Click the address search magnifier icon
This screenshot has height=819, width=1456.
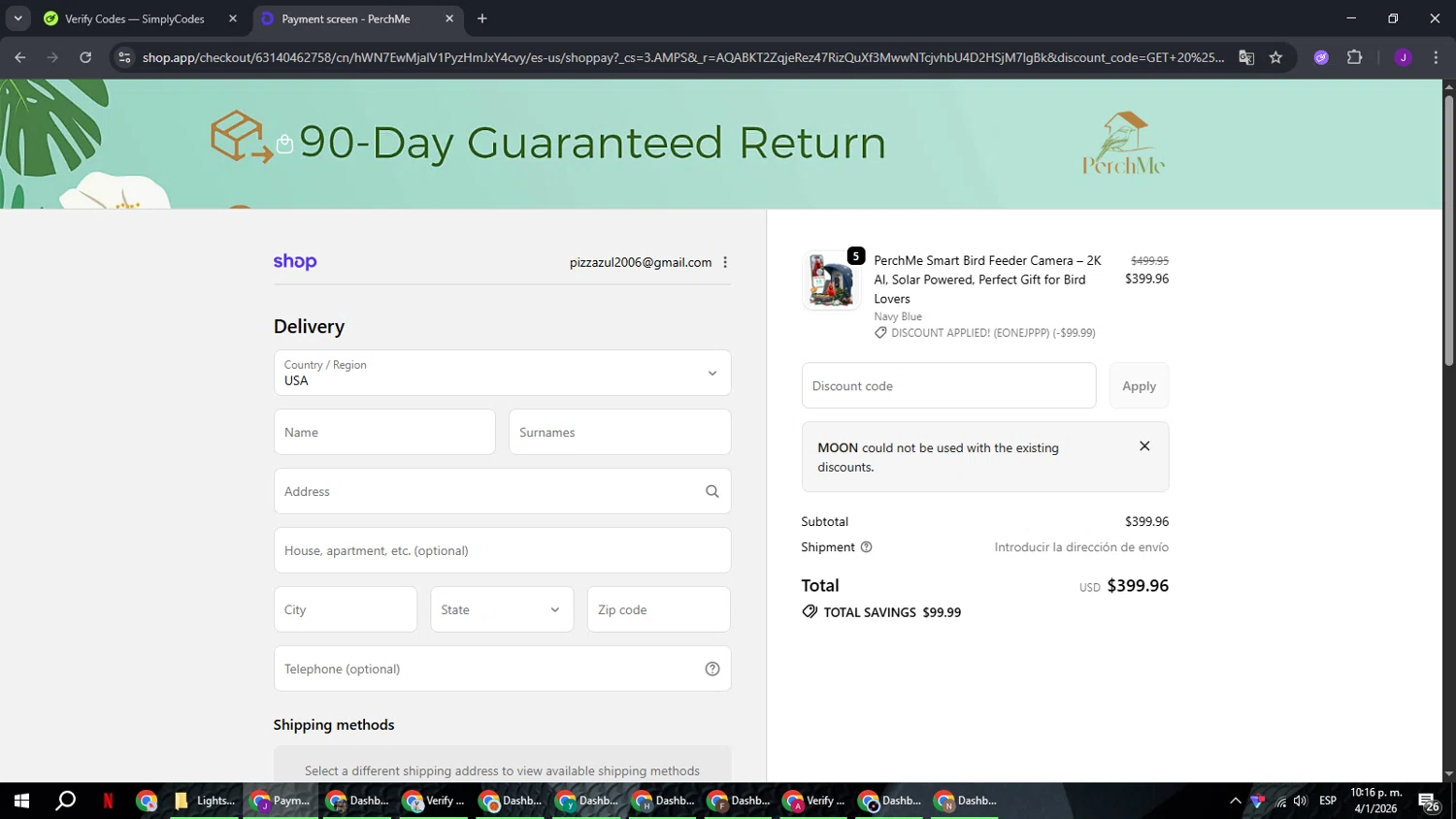click(712, 491)
